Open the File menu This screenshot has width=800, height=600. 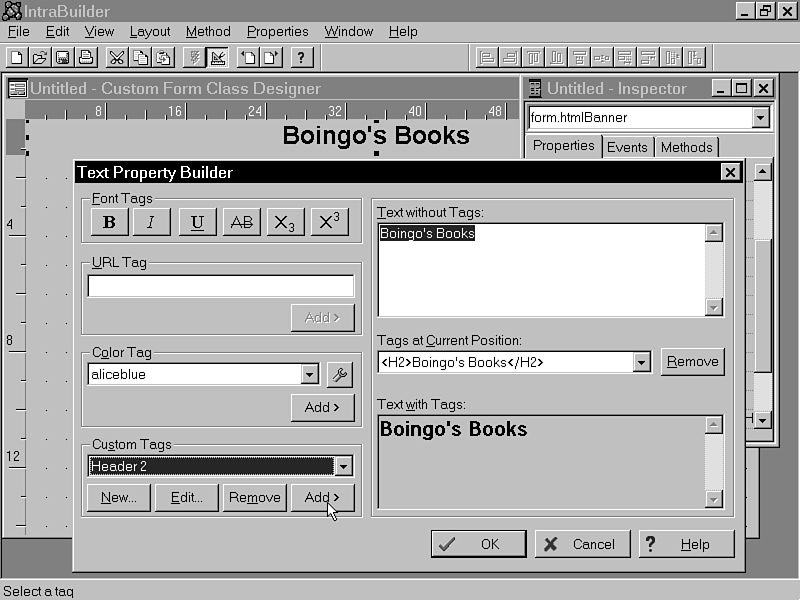point(18,32)
